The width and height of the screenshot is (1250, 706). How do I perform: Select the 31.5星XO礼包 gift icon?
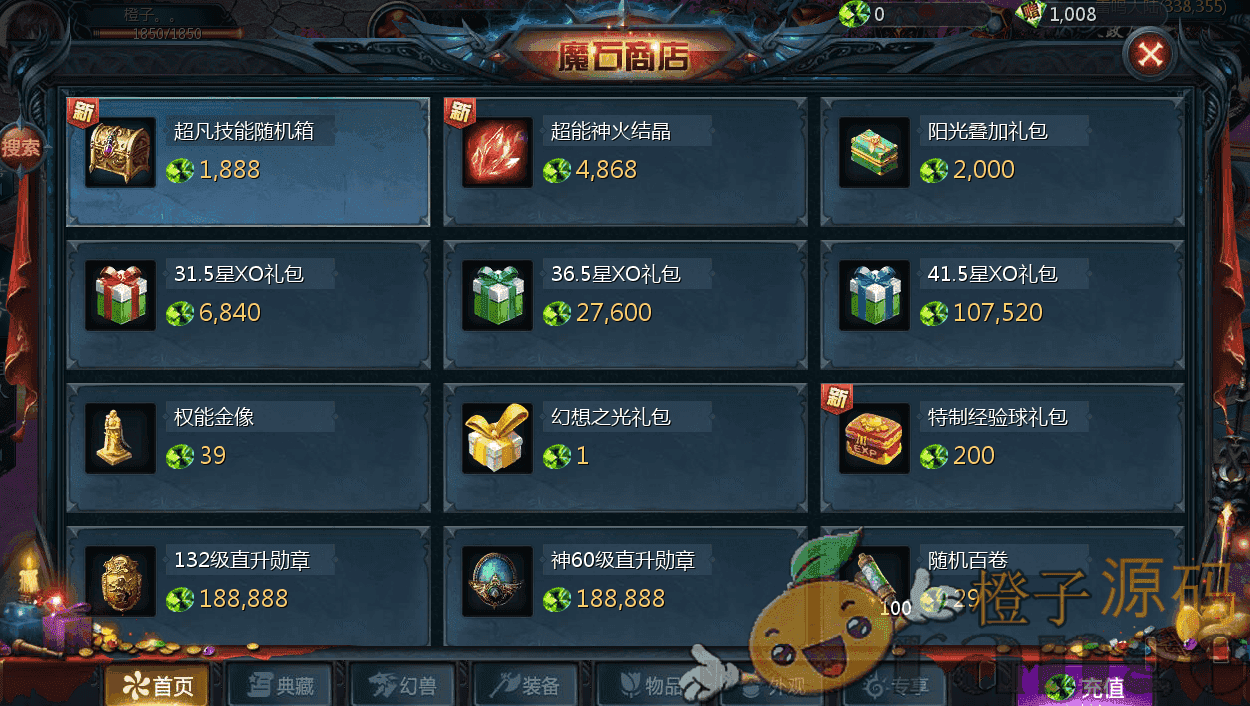[x=120, y=295]
